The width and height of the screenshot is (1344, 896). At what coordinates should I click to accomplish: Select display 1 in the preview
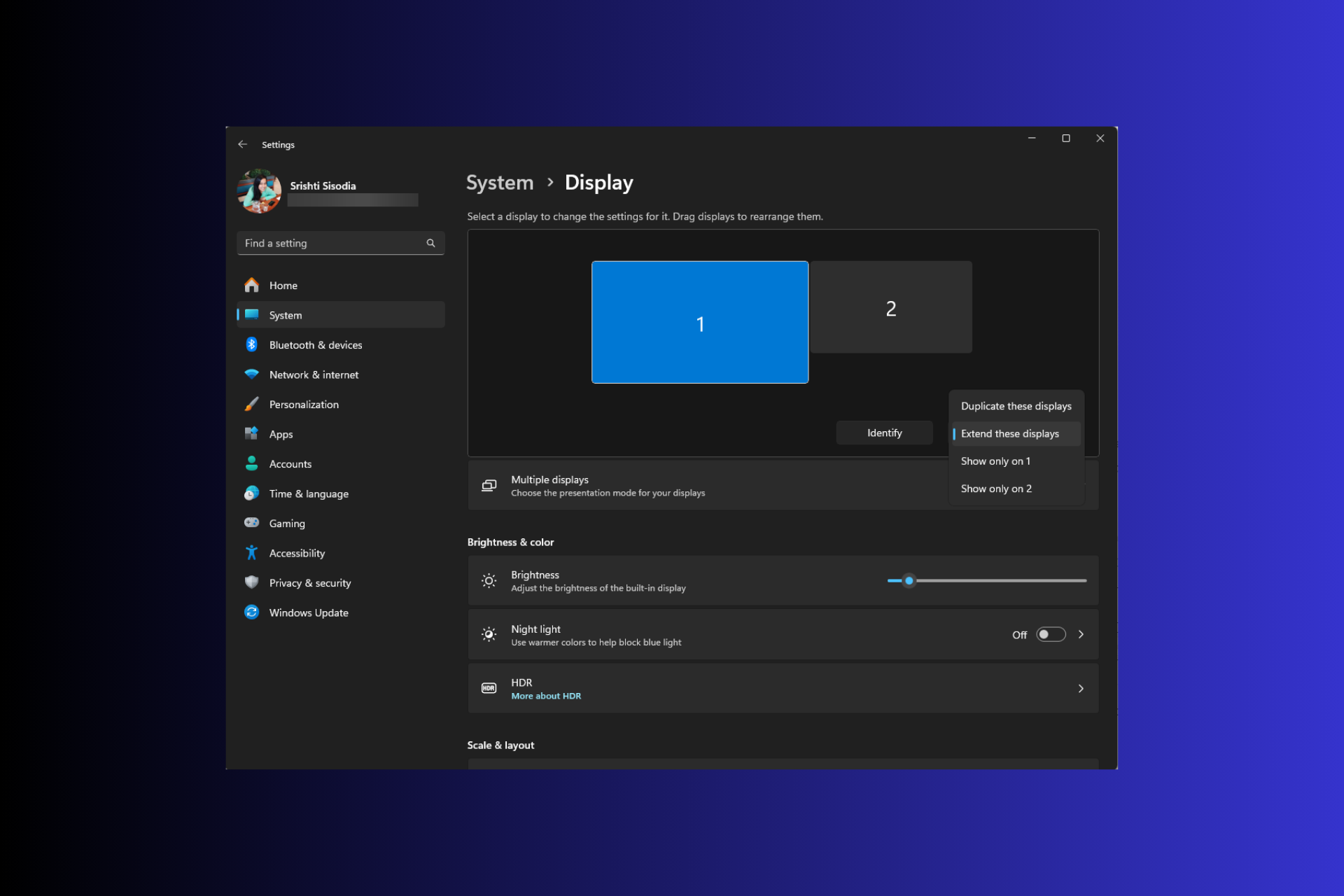[x=700, y=322]
